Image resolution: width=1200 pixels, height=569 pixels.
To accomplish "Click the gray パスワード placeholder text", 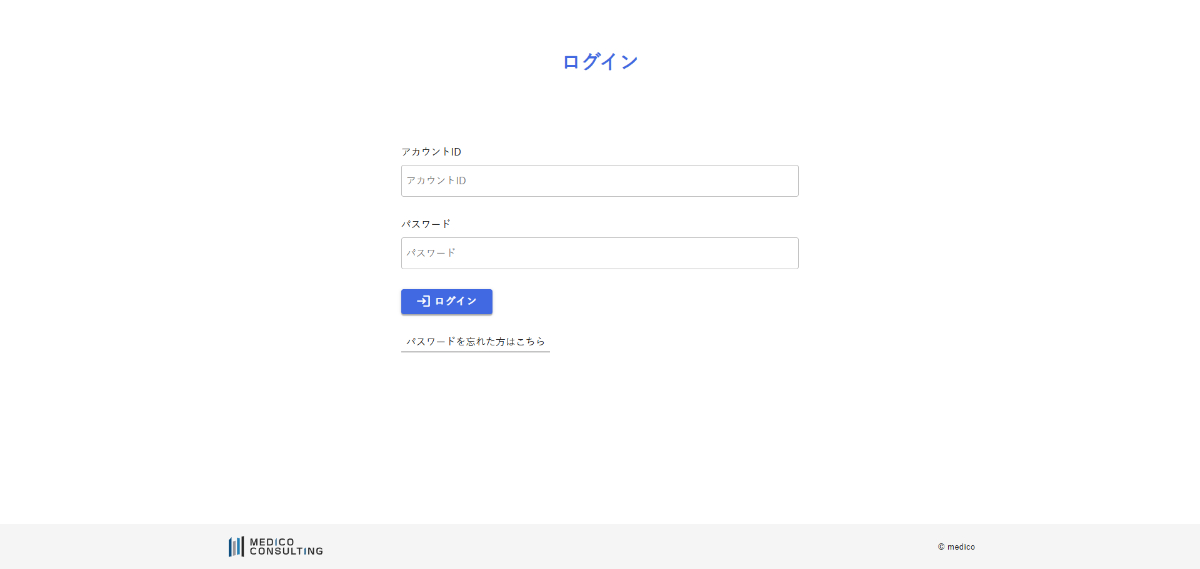I will [x=431, y=253].
